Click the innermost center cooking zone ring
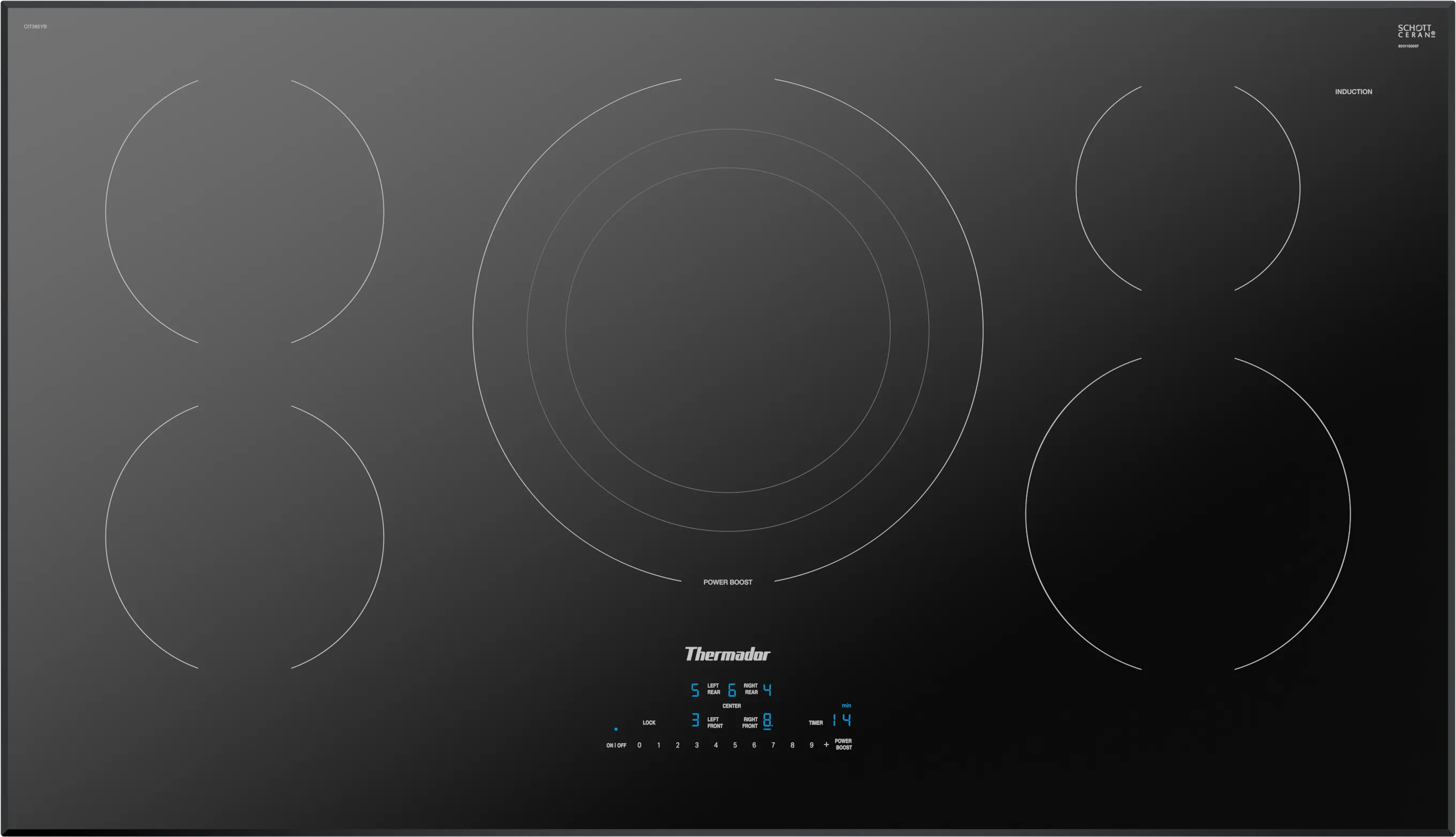Screen dimensions: 1456x837 click(x=728, y=330)
